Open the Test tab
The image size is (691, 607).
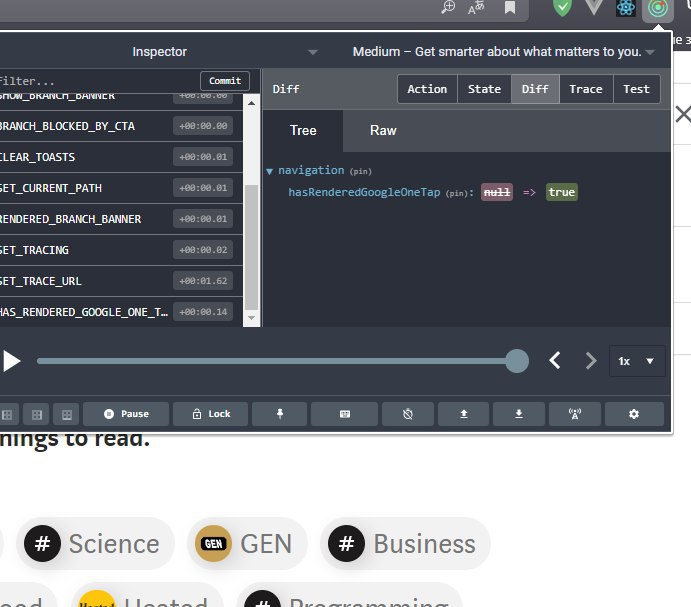point(636,89)
